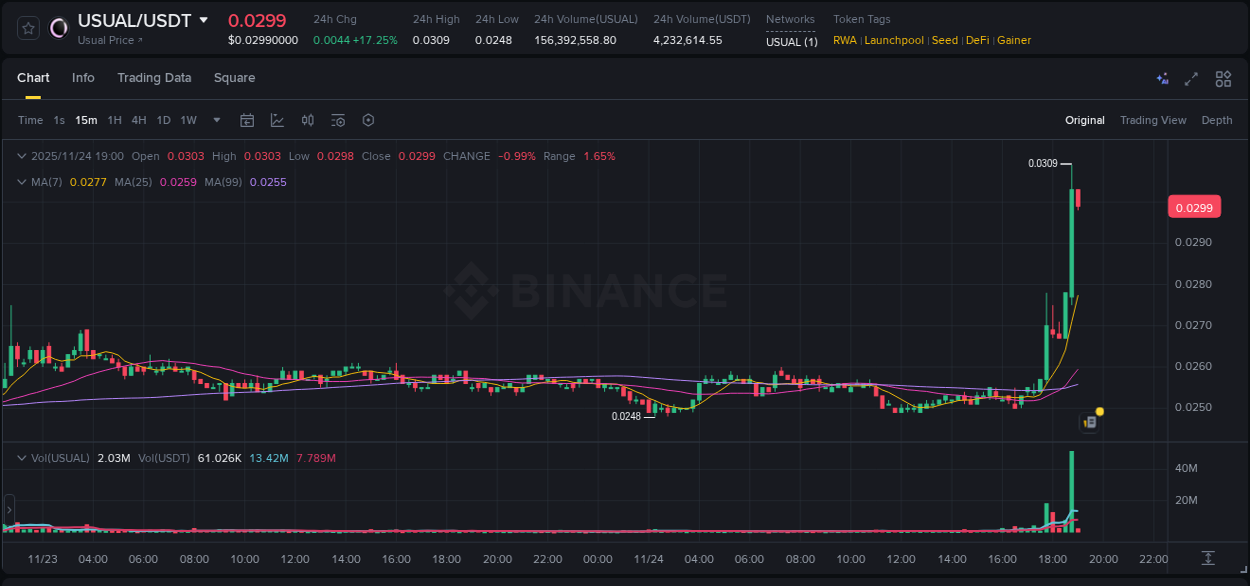Select the 1D timeframe
Viewport: 1250px width, 586px height.
tap(163, 120)
